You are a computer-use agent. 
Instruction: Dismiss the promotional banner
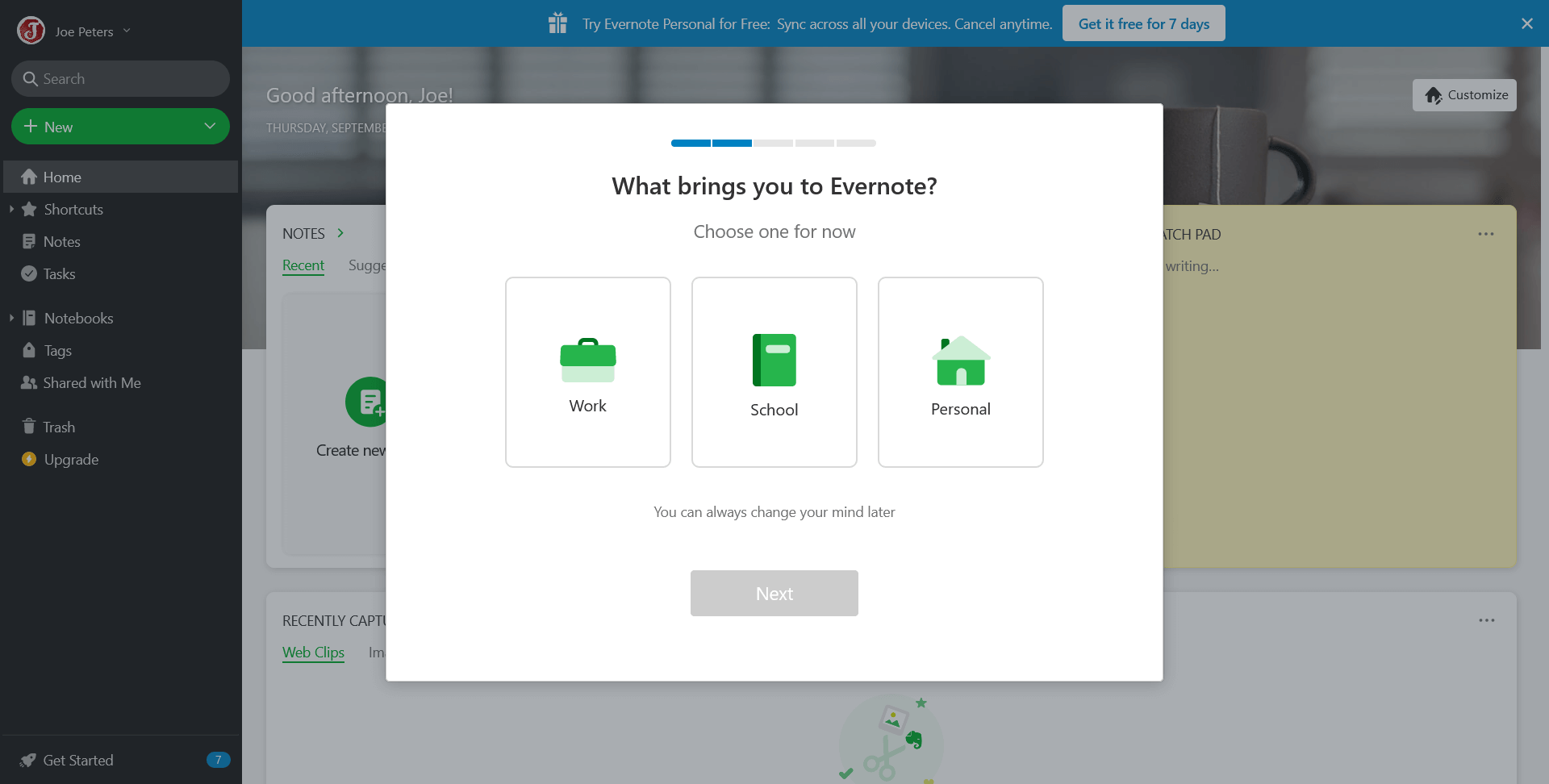click(x=1526, y=23)
